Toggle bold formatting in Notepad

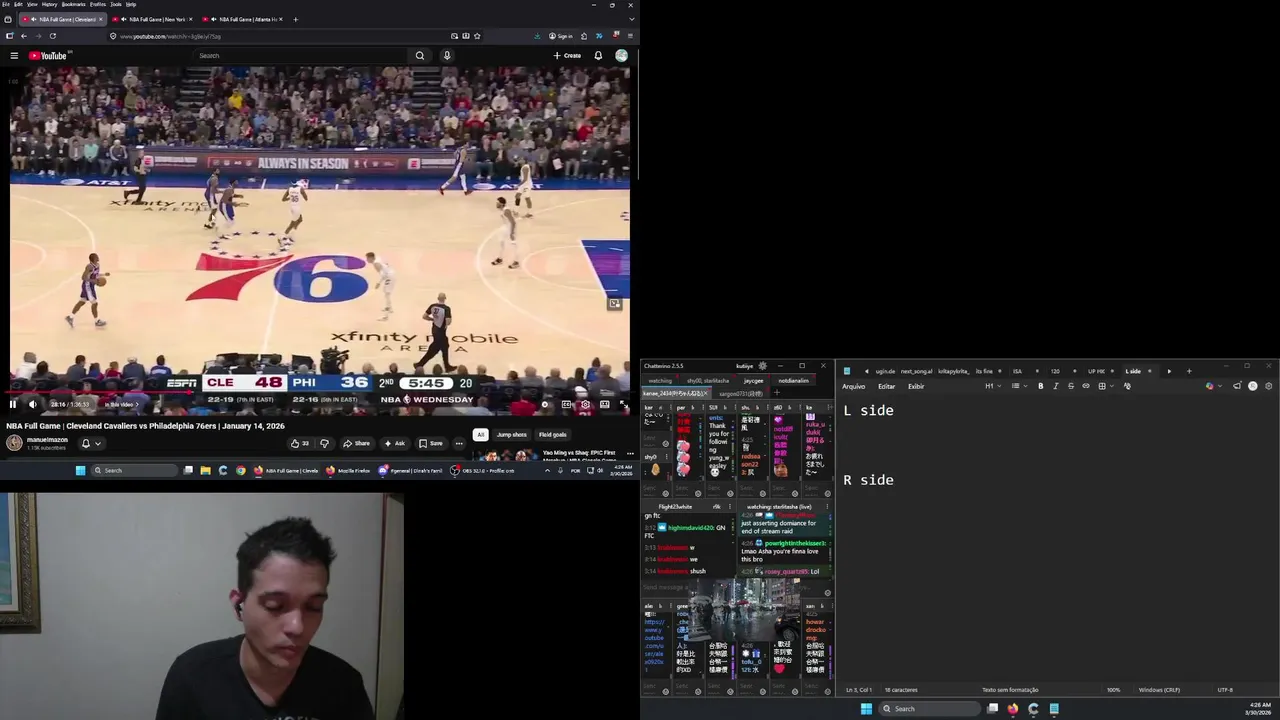tap(1040, 386)
